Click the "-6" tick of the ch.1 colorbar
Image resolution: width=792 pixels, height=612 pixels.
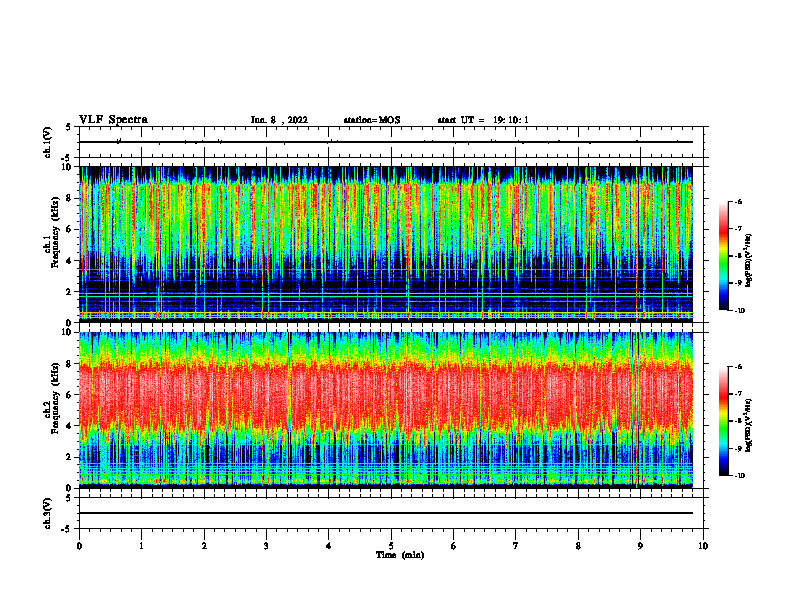pyautogui.click(x=738, y=201)
